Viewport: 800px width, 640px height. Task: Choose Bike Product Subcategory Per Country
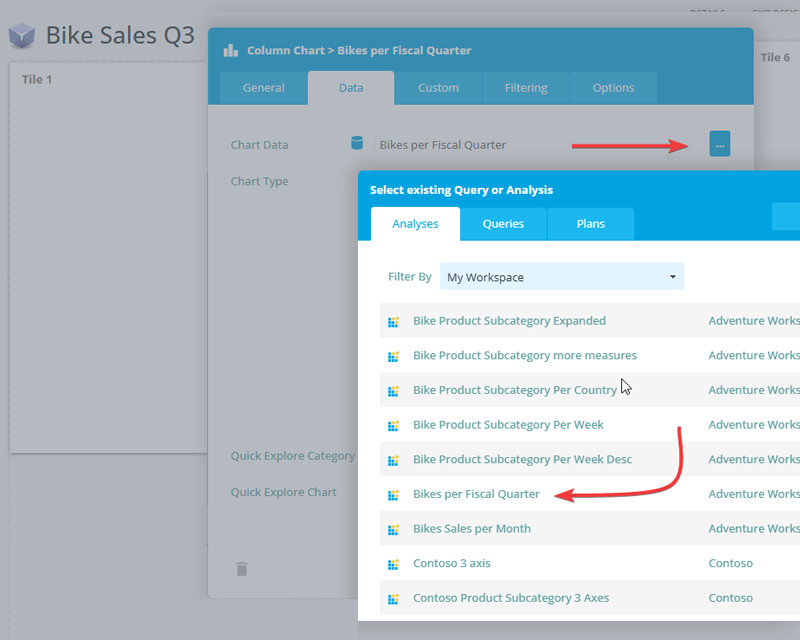tap(514, 390)
